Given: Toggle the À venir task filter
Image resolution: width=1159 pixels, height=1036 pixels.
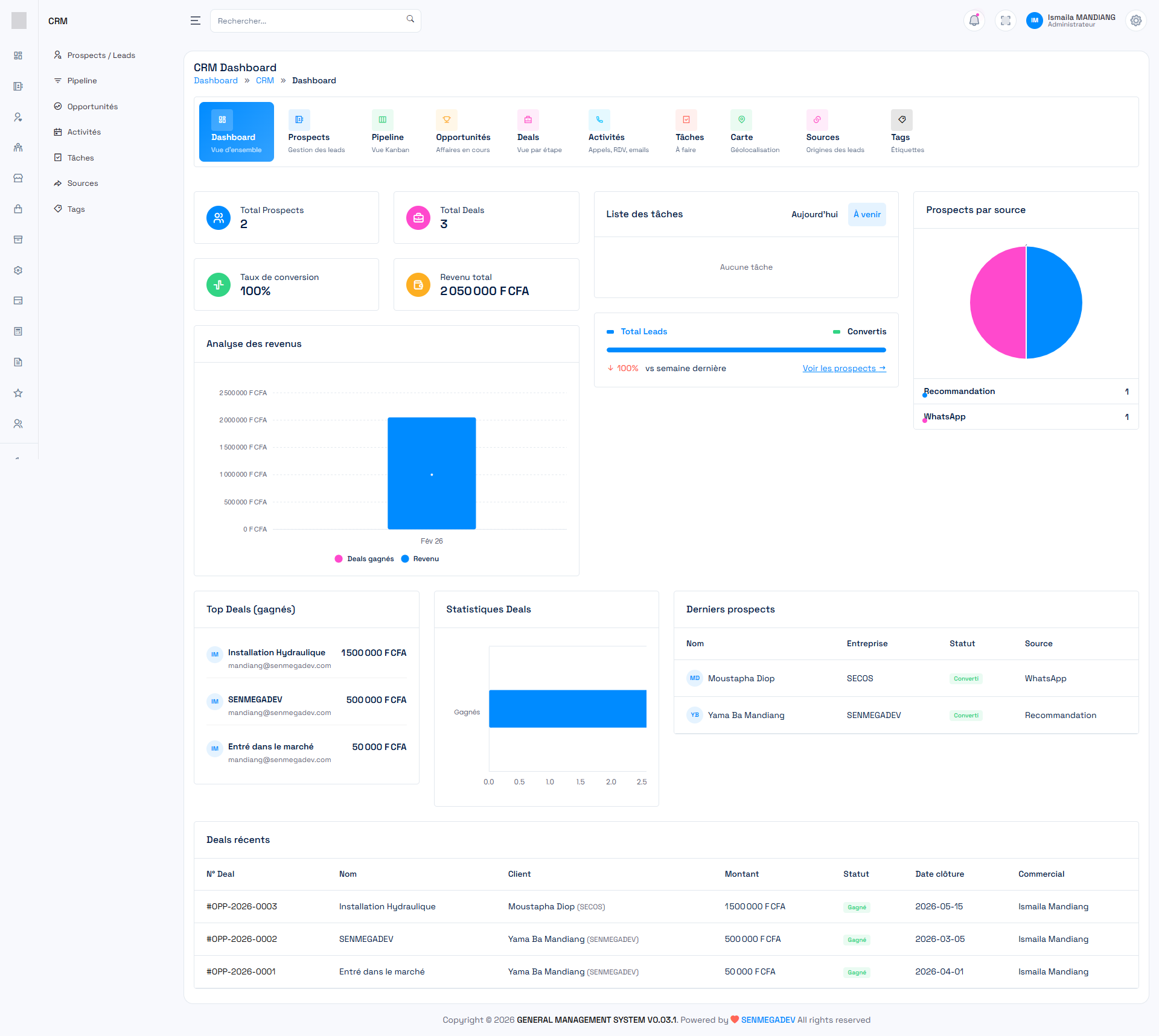Looking at the screenshot, I should [866, 214].
